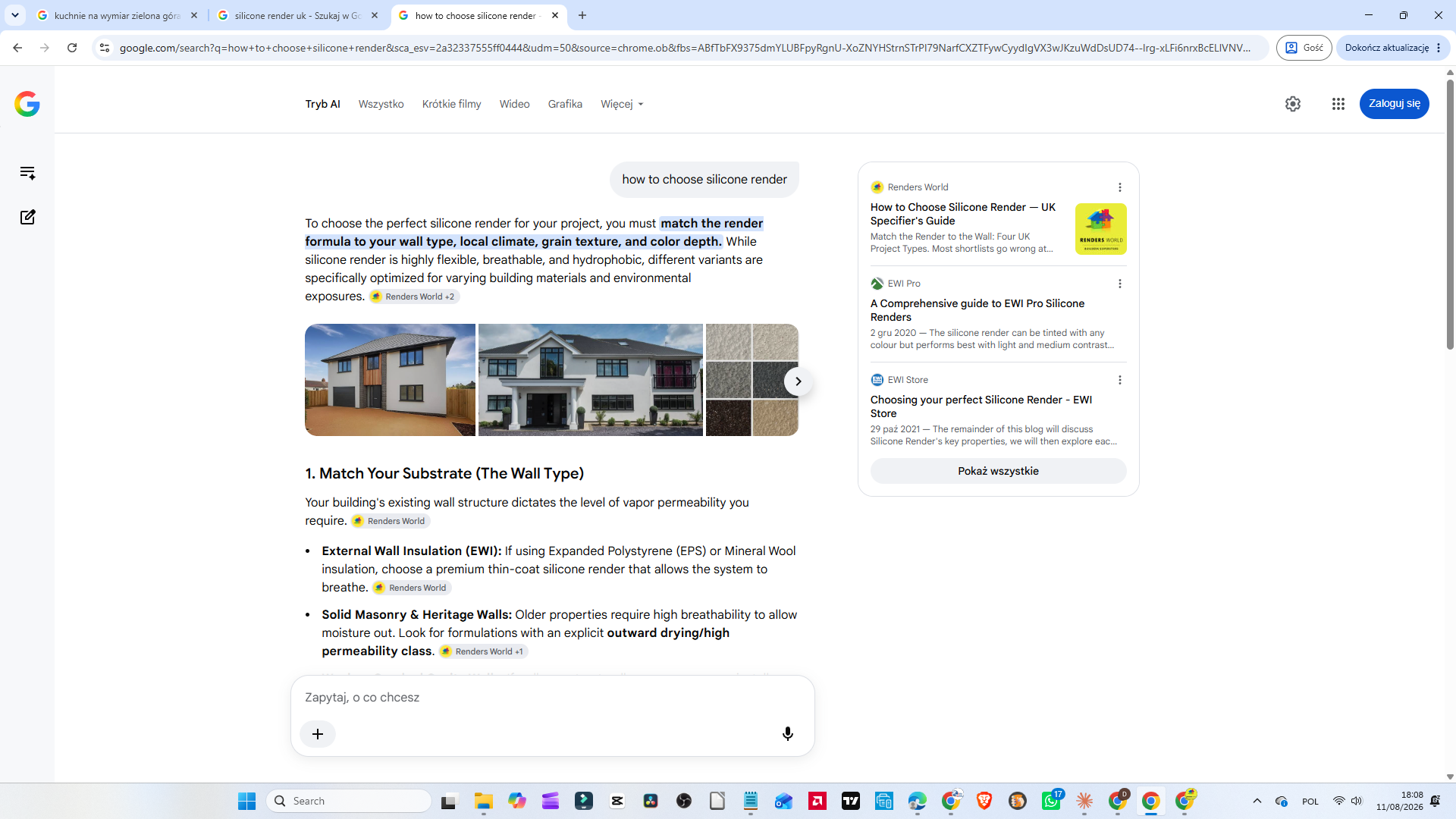The image size is (1456, 819).
Task: Expand the Więcej dropdown menu
Action: coord(622,104)
